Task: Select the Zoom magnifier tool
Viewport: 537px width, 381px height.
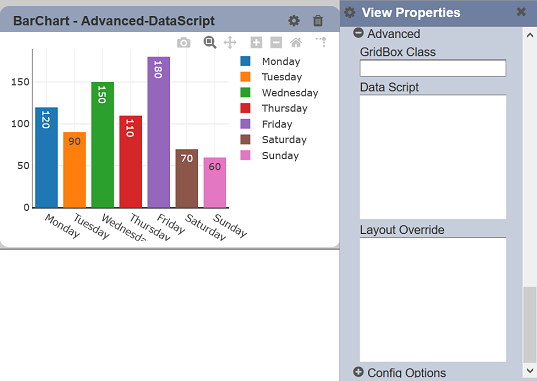Action: [210, 42]
